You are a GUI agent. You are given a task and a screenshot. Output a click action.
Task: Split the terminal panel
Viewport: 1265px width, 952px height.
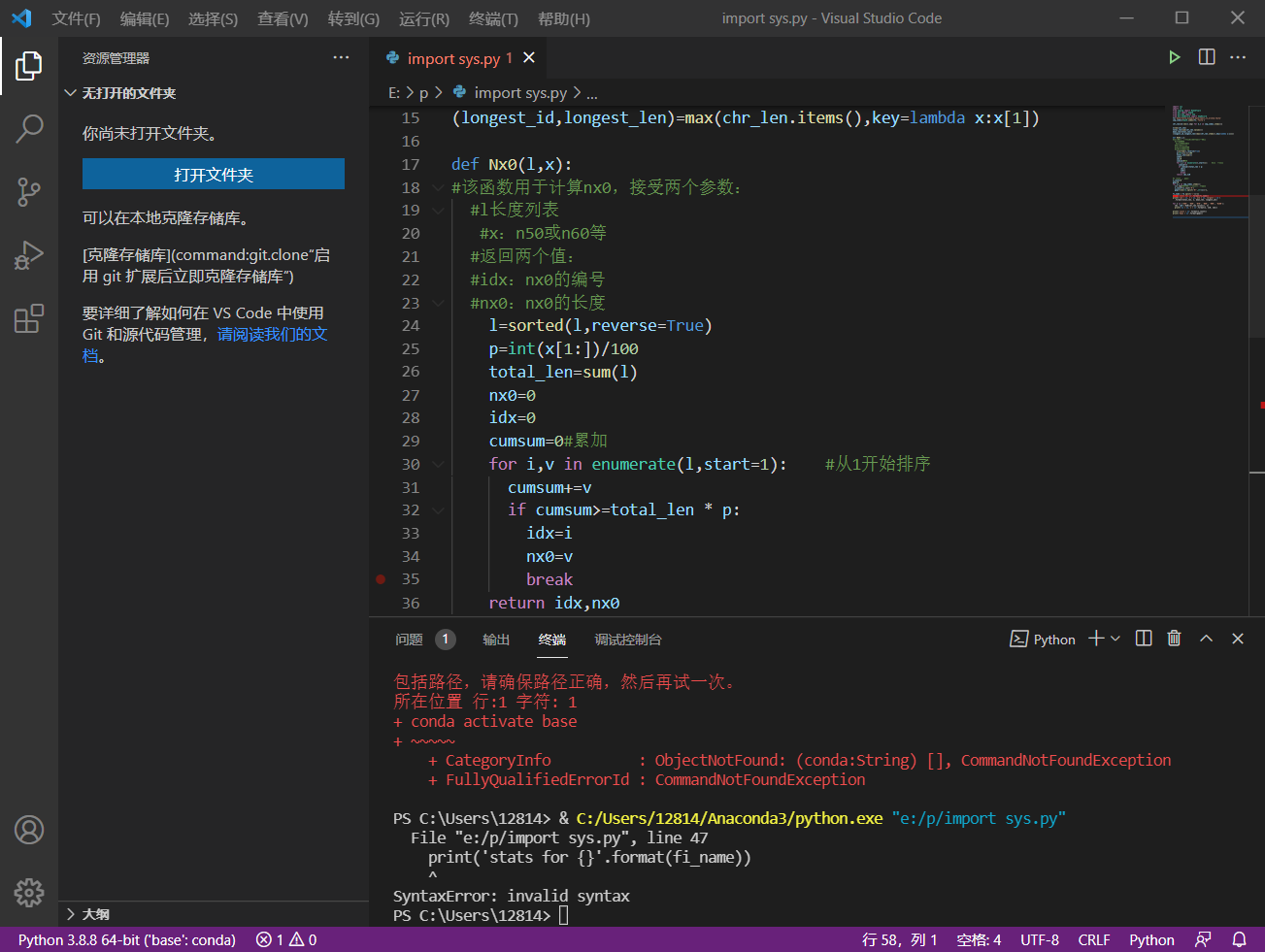tap(1144, 639)
